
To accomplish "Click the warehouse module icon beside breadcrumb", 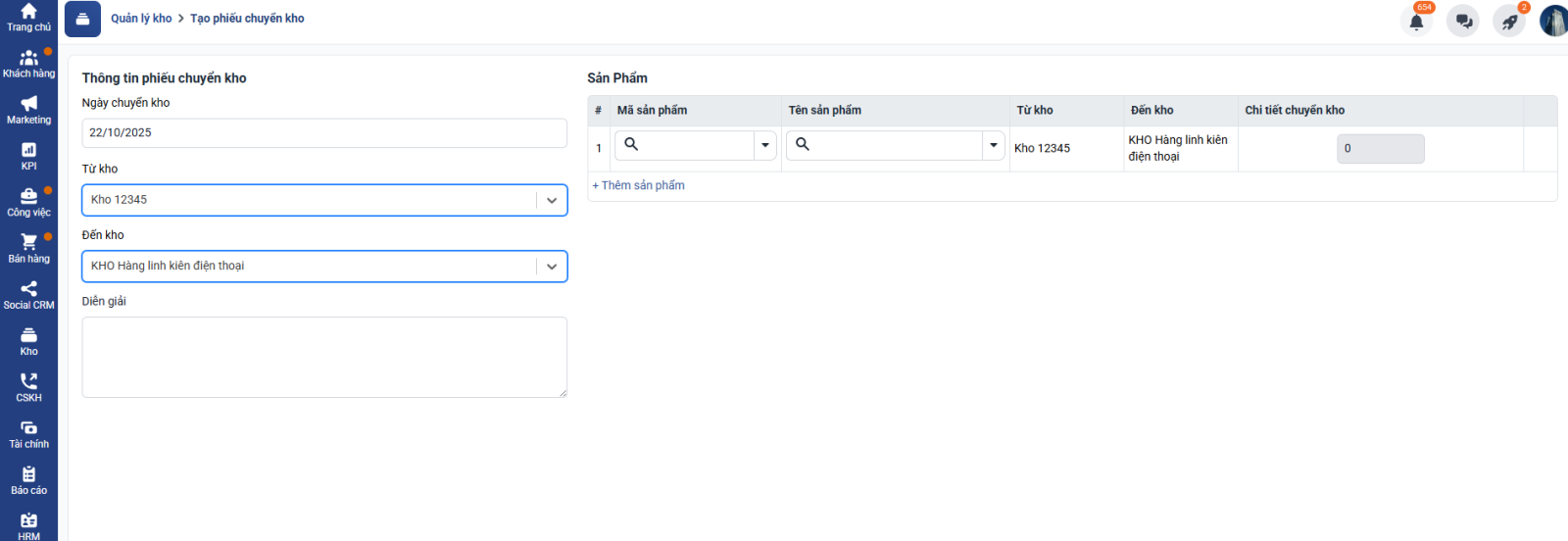I will pyautogui.click(x=82, y=19).
